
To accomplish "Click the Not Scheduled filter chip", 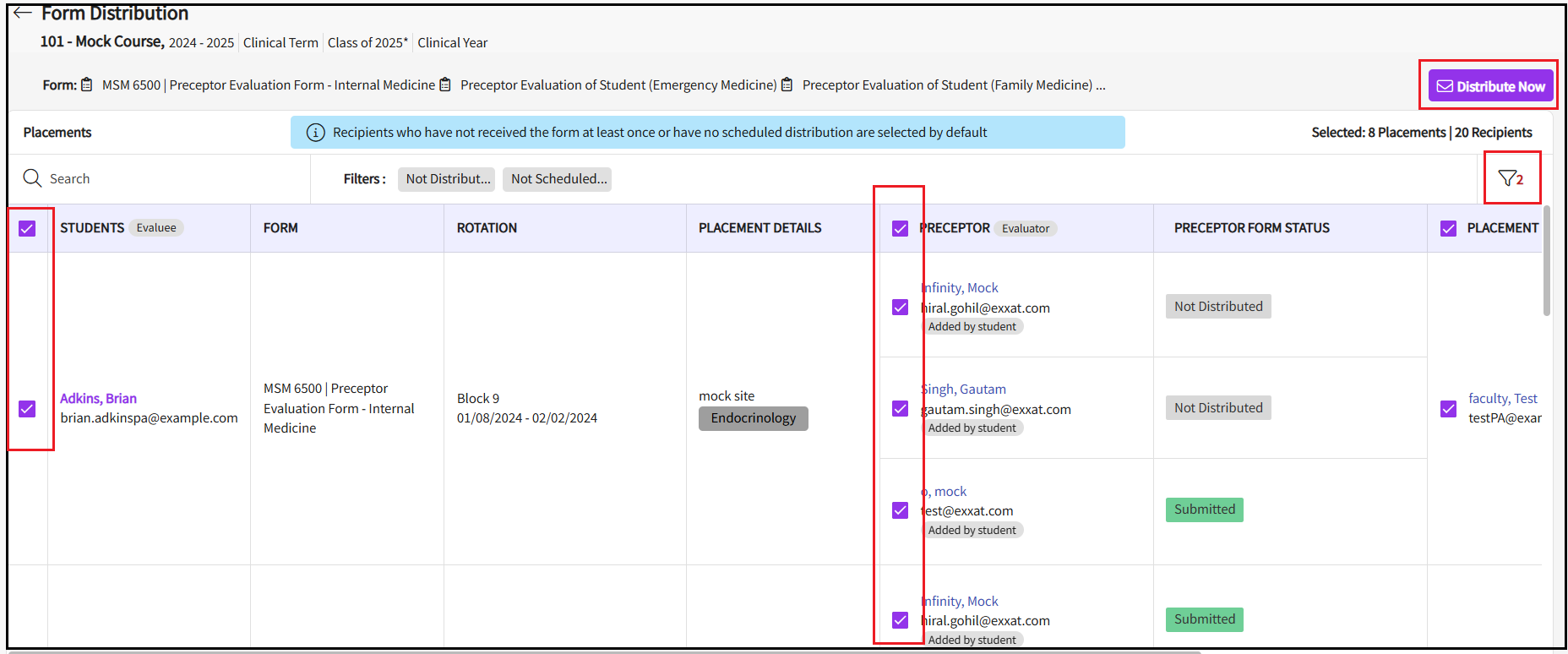I will [558, 179].
